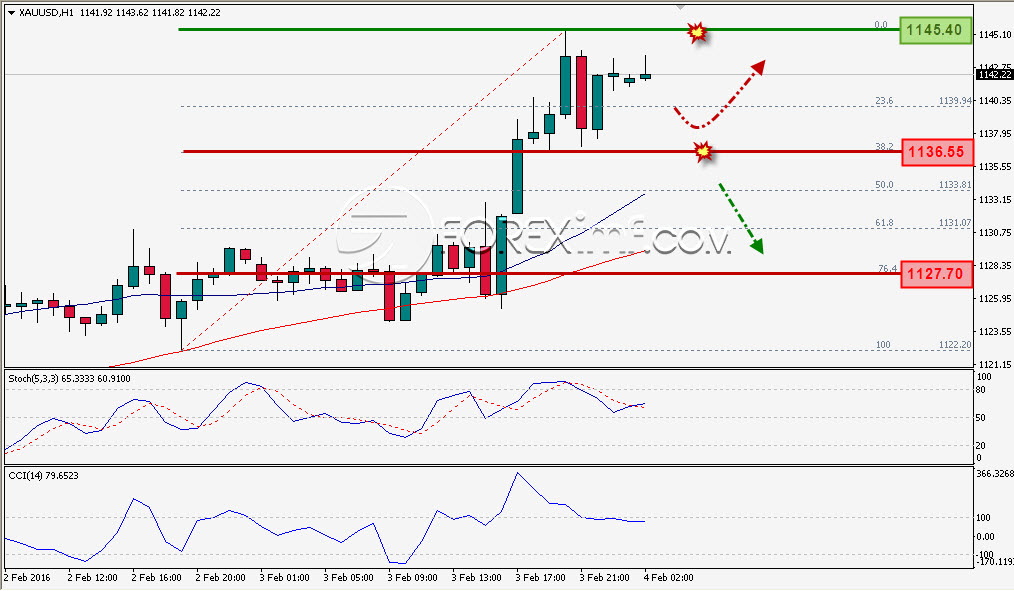
Task: Select the red 1127.70 support price label
Action: point(936,274)
